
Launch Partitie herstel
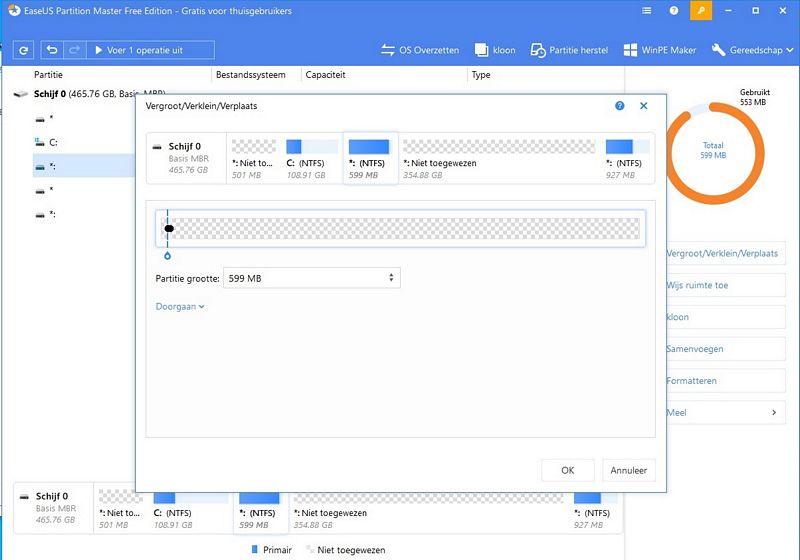[569, 50]
